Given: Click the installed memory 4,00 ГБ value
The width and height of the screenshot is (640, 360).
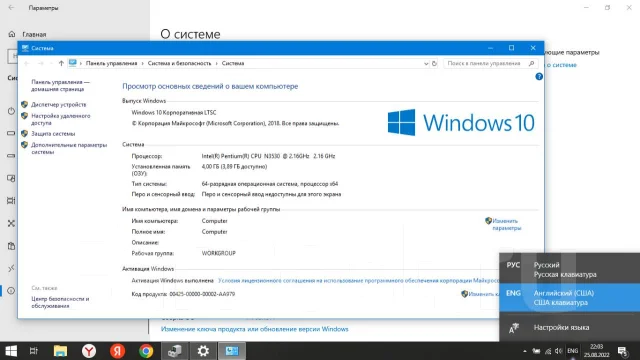Looking at the screenshot, I should coord(234,167).
